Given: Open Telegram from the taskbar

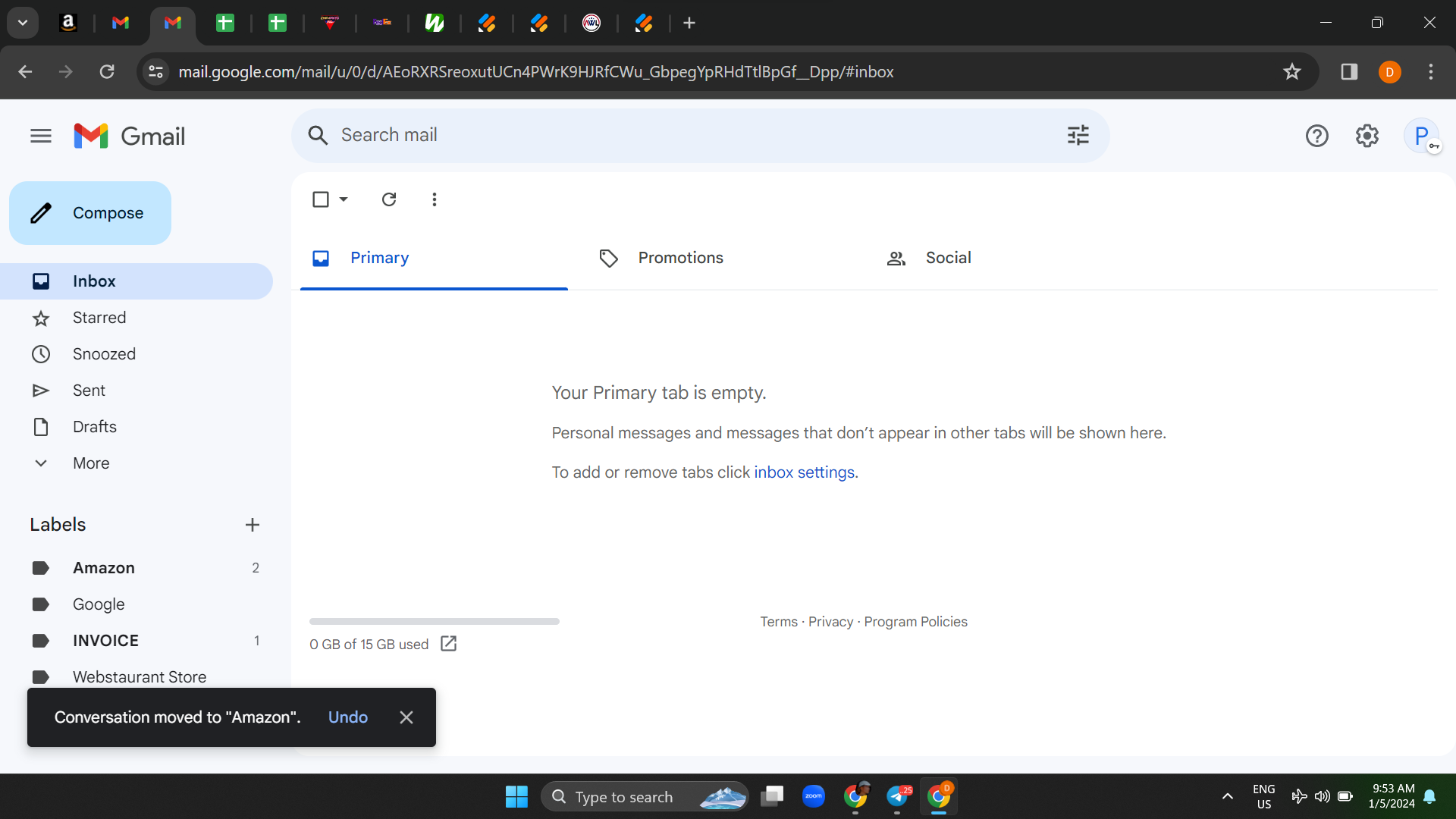Looking at the screenshot, I should coord(899,796).
